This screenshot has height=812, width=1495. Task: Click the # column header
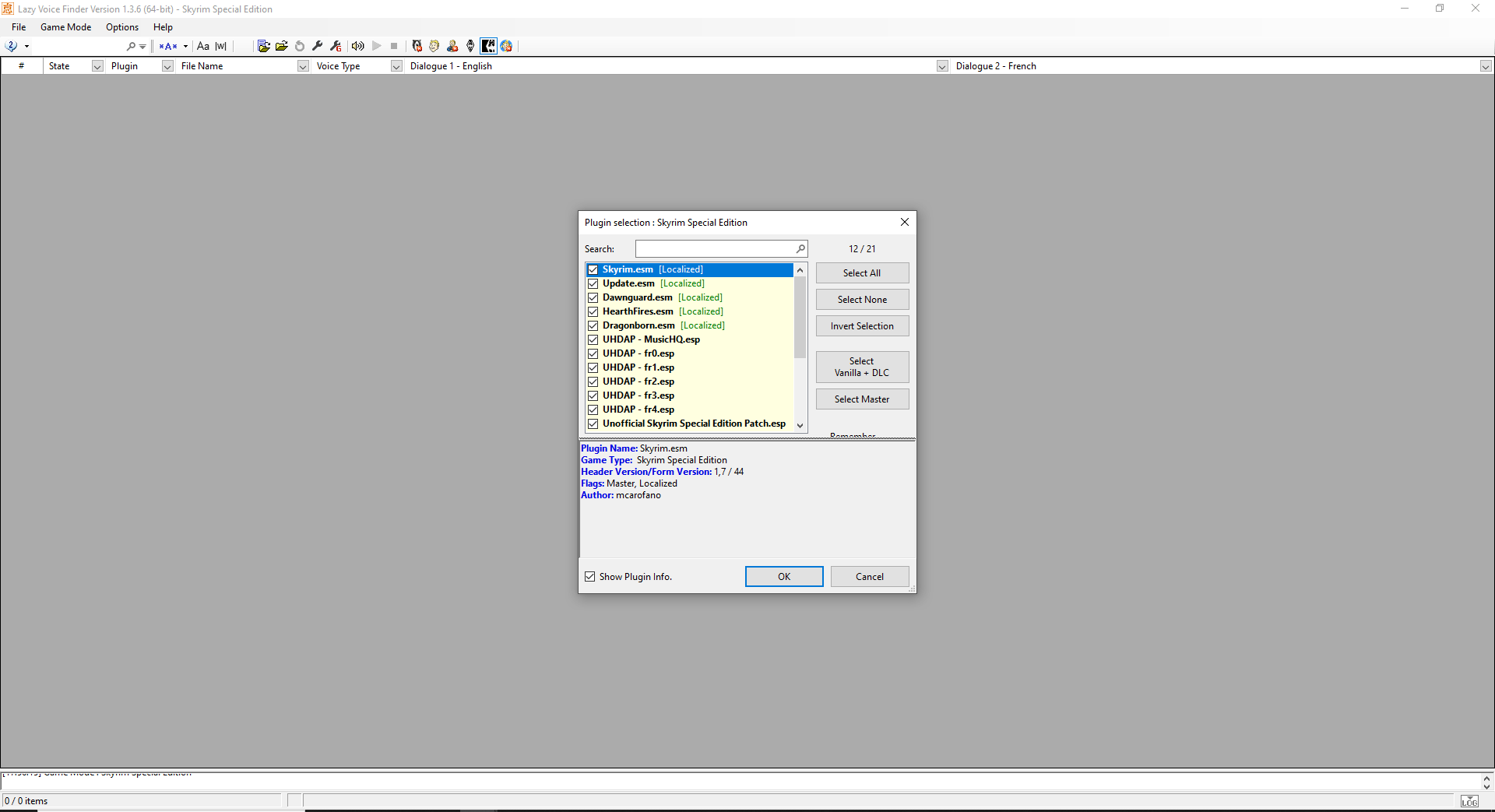(x=21, y=66)
